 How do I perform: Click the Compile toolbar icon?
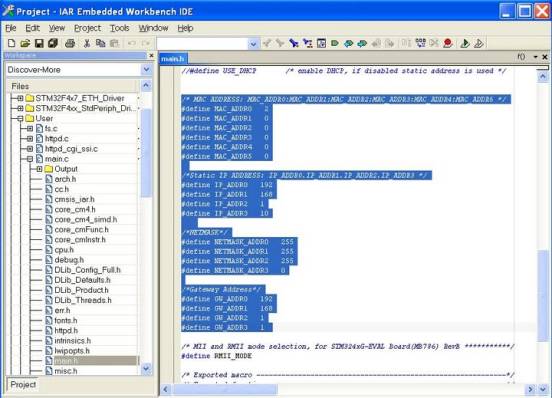coord(406,43)
